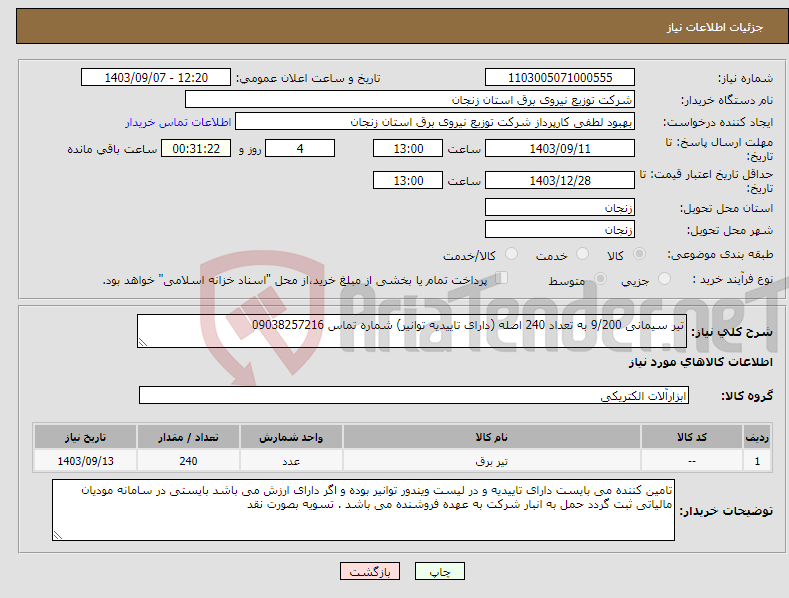Click the quantity cell 240

click(x=188, y=461)
